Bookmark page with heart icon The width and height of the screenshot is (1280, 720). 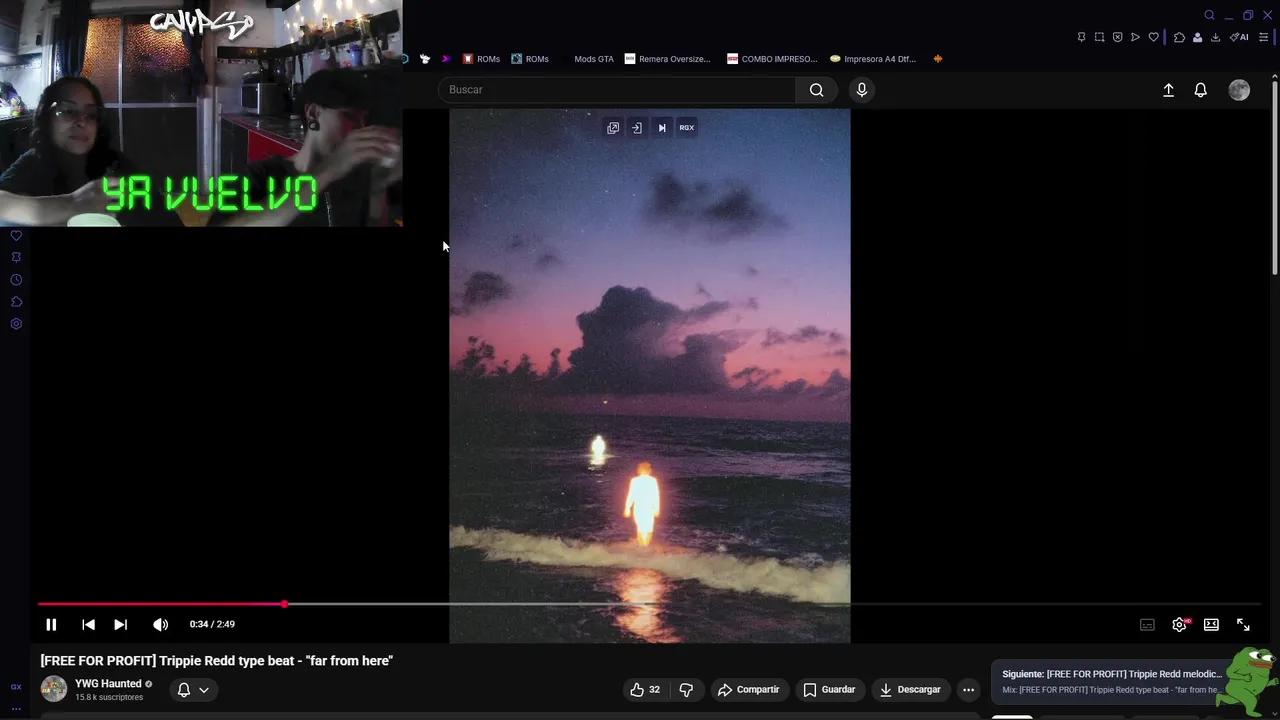(x=1153, y=37)
